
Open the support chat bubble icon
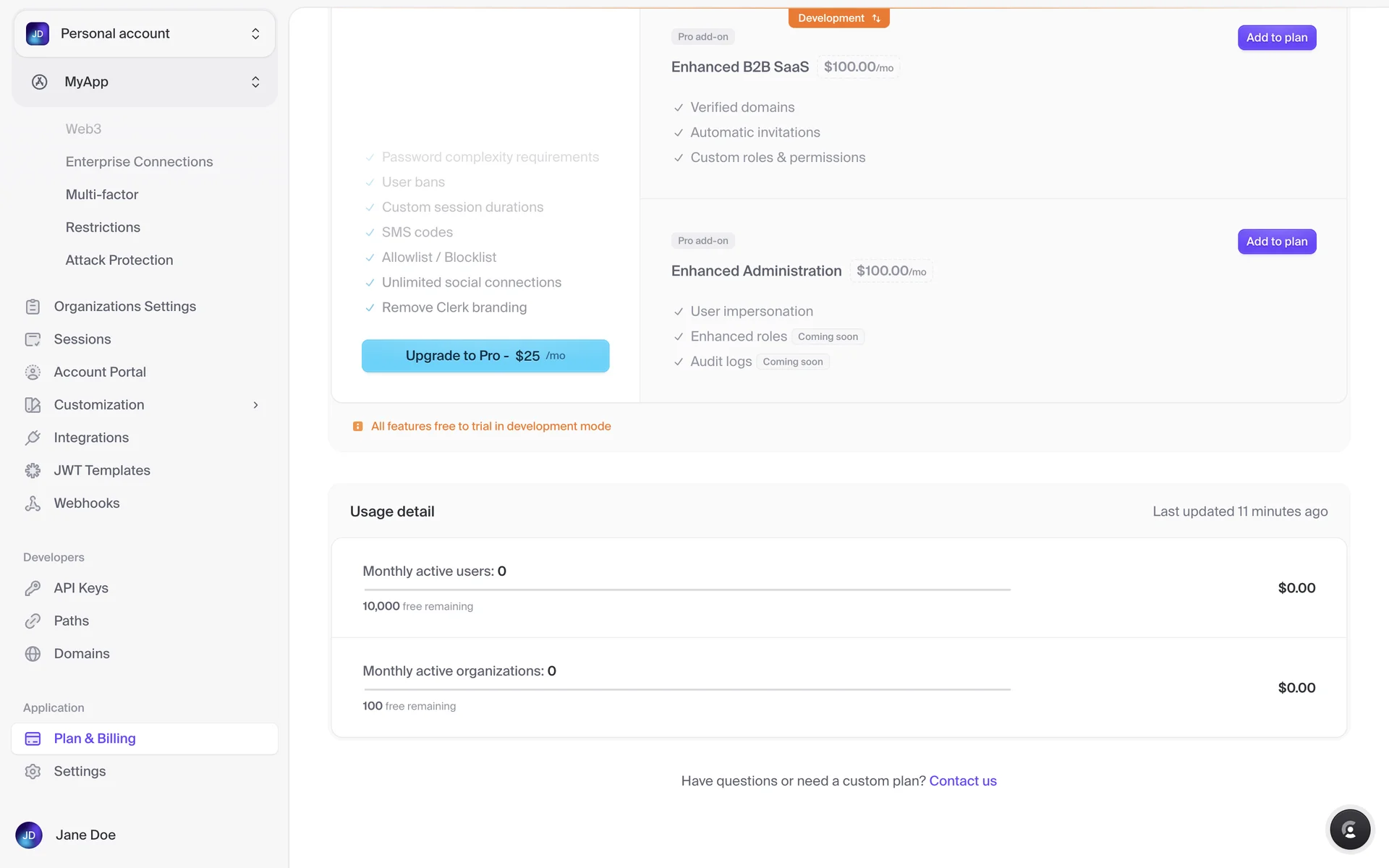[x=1349, y=830]
